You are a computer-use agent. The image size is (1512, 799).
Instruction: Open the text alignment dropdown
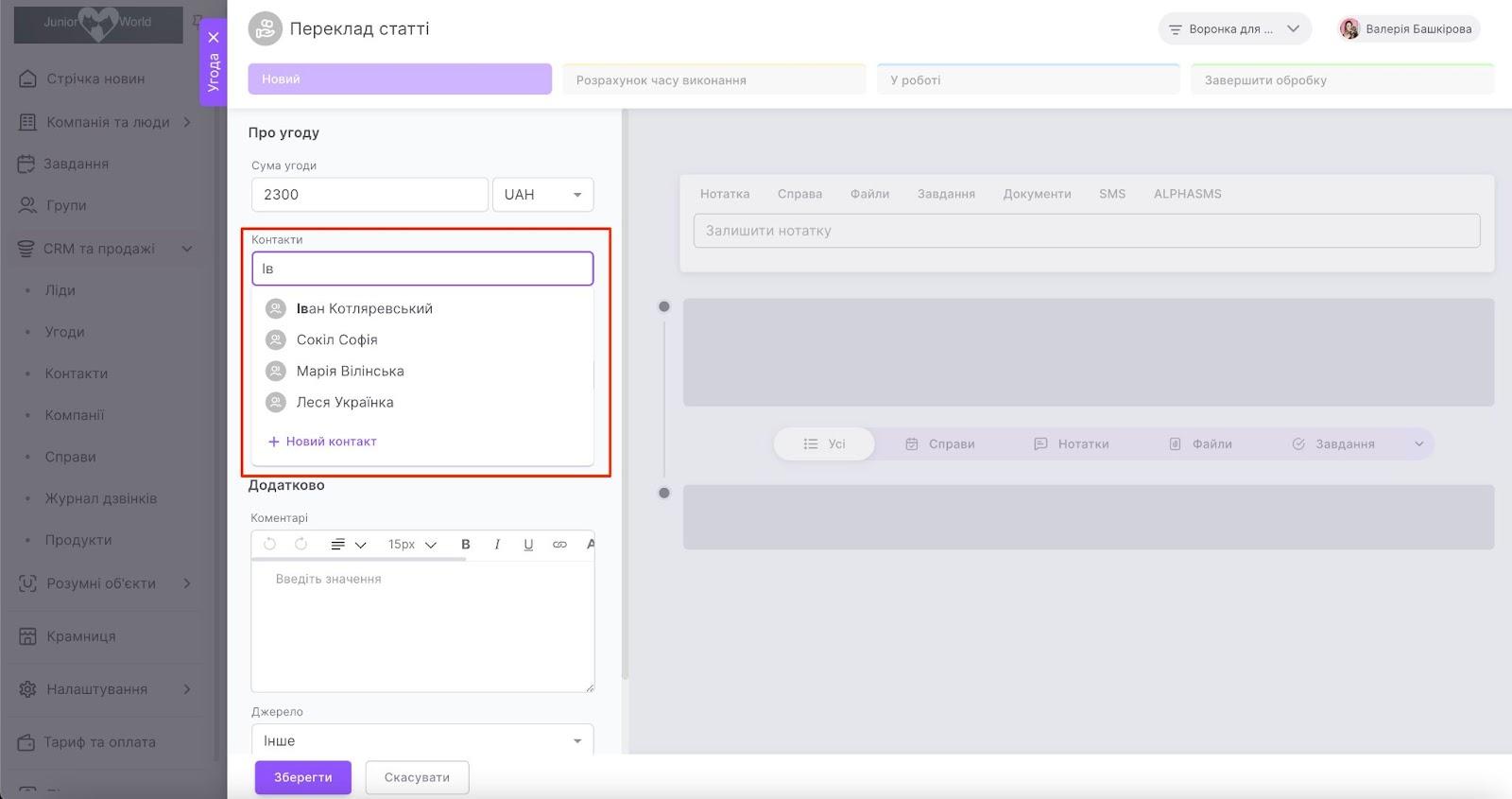[x=347, y=545]
